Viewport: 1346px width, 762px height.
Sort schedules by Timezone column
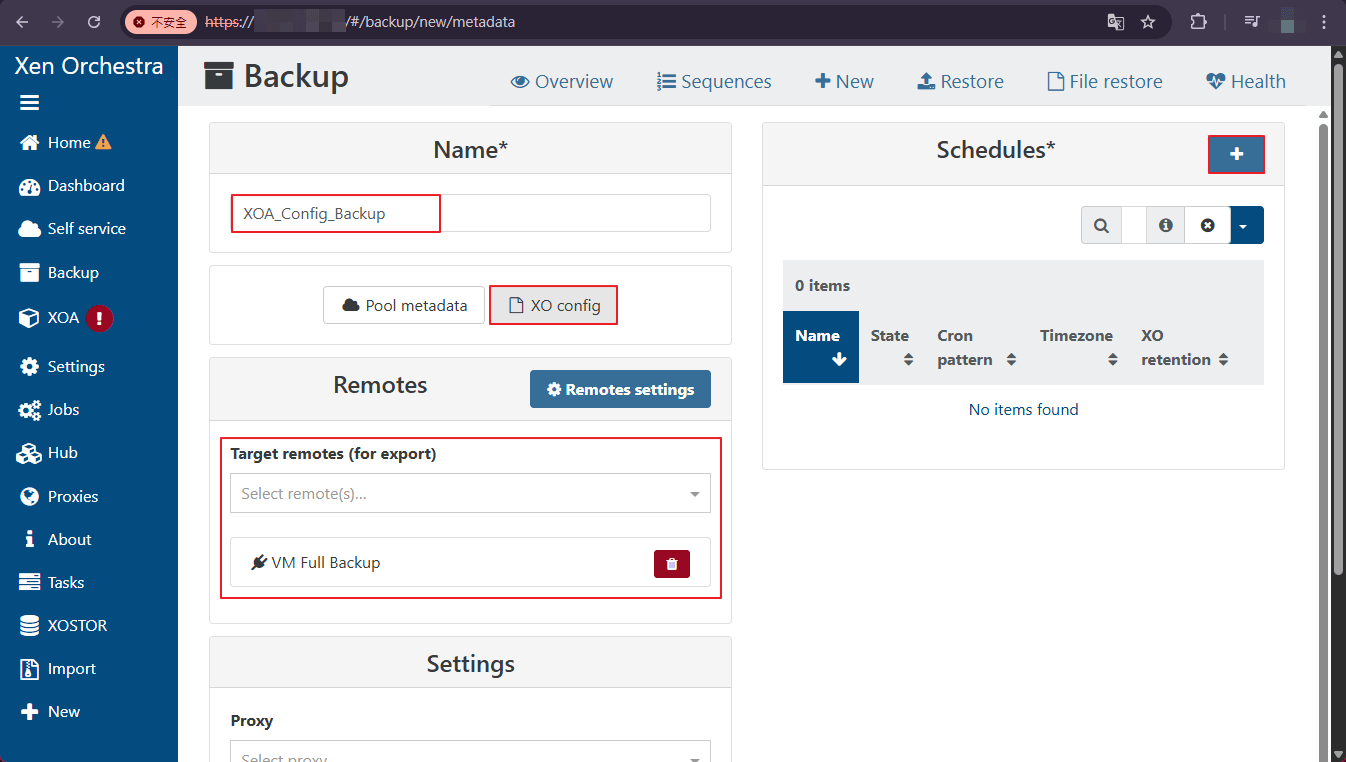[1079, 347]
